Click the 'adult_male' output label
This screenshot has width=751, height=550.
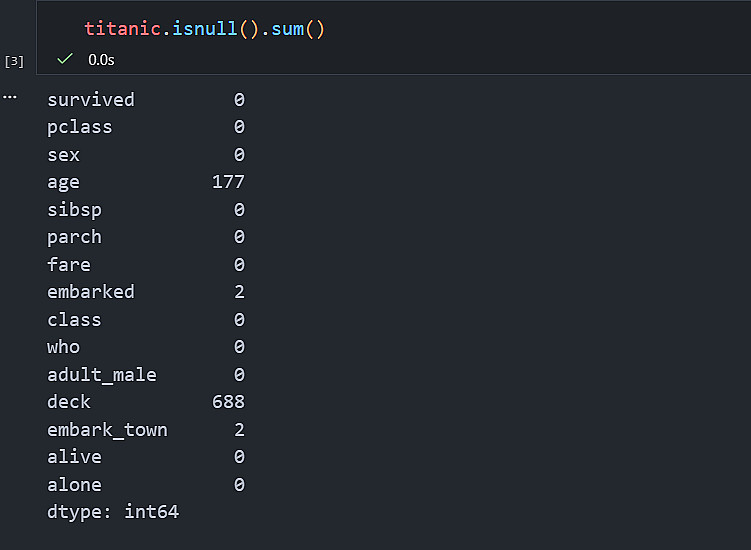click(x=101, y=375)
